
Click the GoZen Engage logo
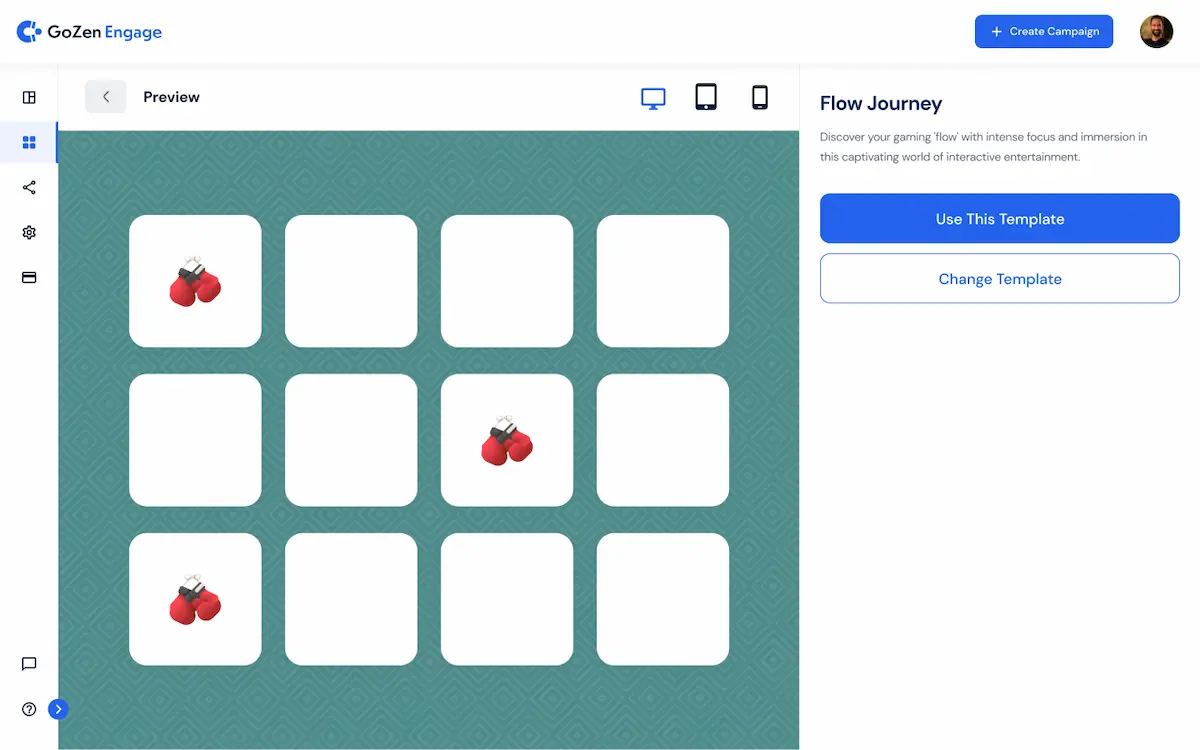89,31
